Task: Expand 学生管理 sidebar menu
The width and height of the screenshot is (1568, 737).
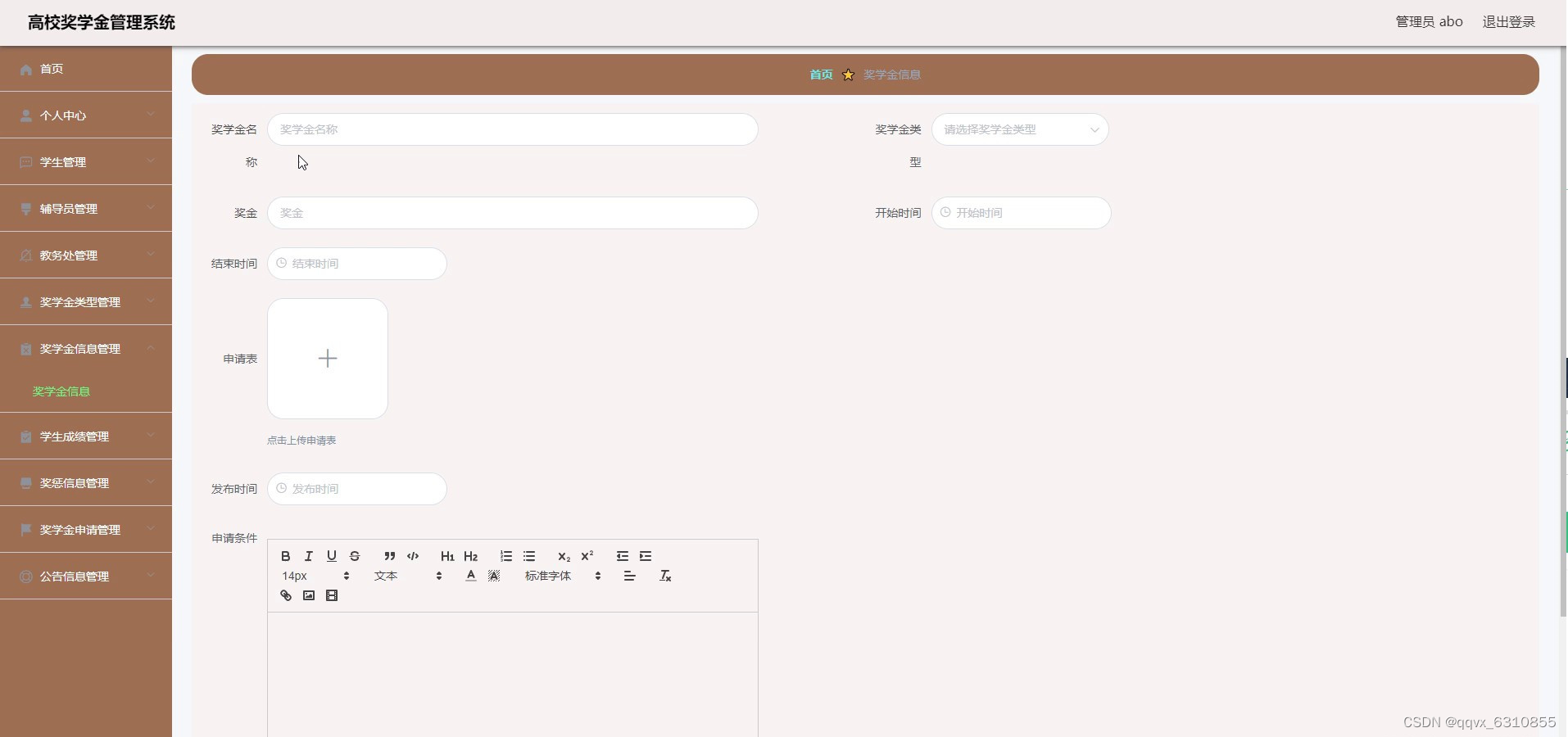Action: point(86,162)
